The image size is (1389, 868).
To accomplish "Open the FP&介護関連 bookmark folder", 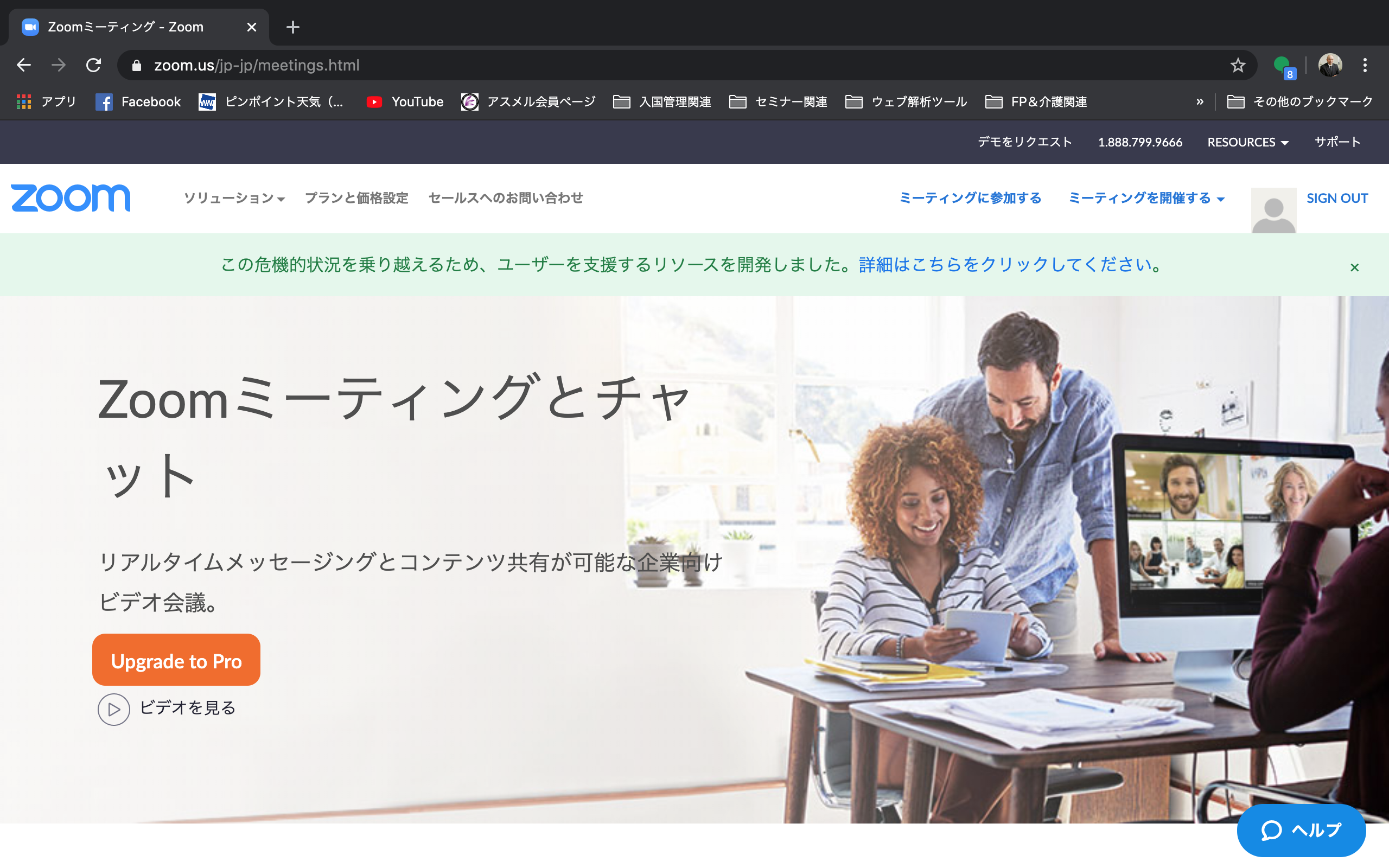I will click(1036, 101).
